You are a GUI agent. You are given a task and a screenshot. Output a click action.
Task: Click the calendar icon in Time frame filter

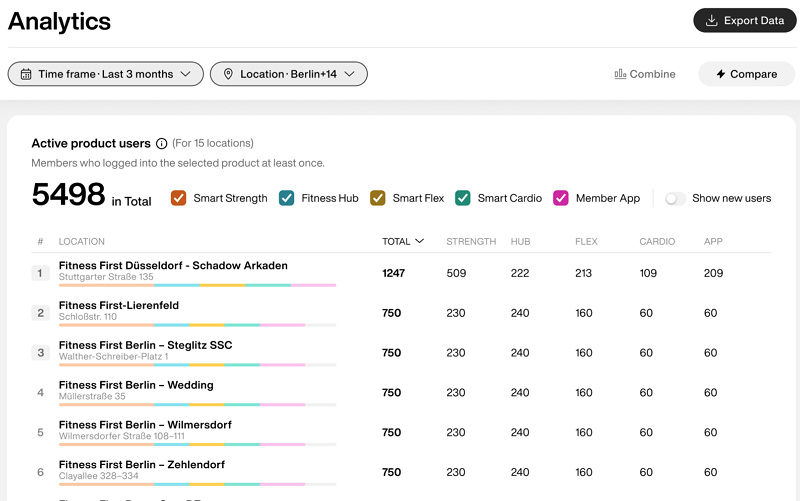click(26, 74)
